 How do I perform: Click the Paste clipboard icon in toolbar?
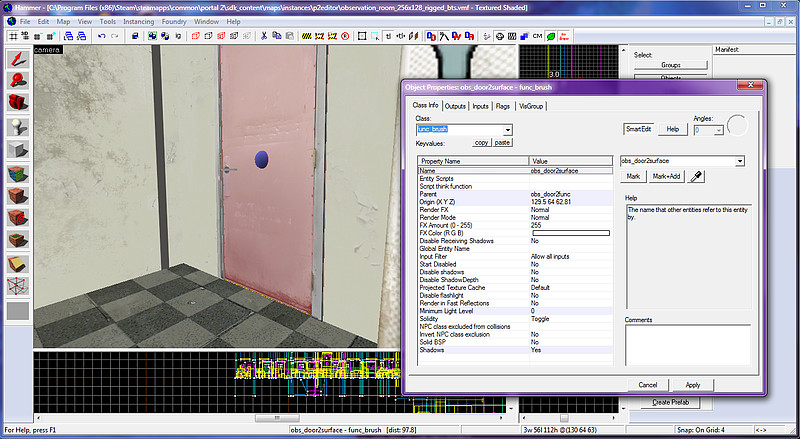(x=289, y=36)
